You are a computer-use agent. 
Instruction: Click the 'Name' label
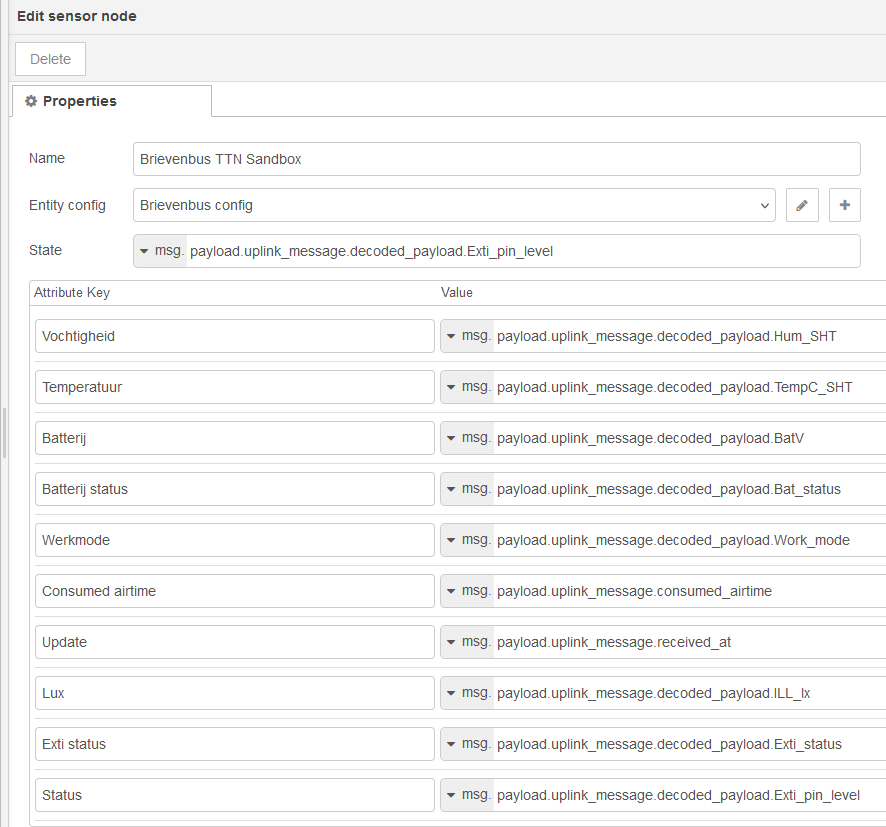[47, 158]
